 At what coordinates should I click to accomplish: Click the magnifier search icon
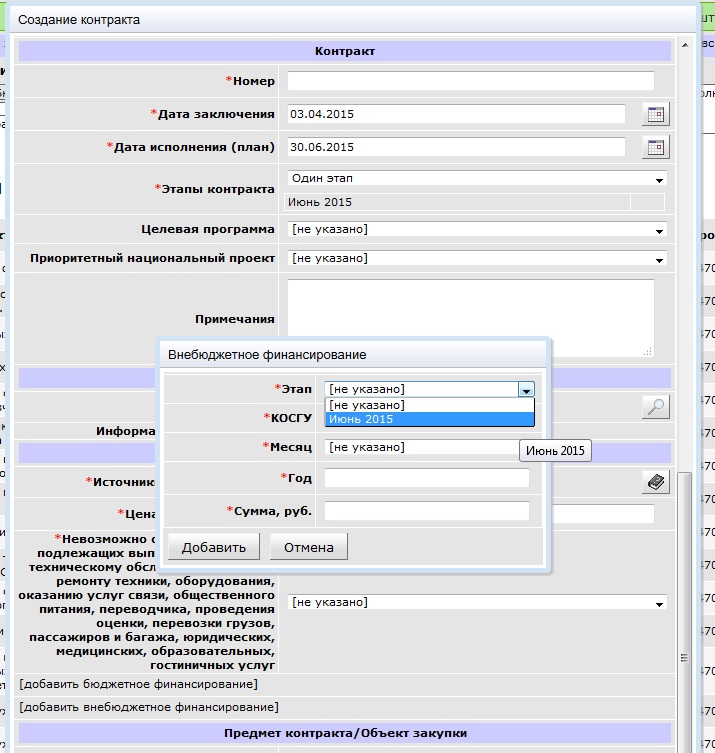[x=655, y=406]
